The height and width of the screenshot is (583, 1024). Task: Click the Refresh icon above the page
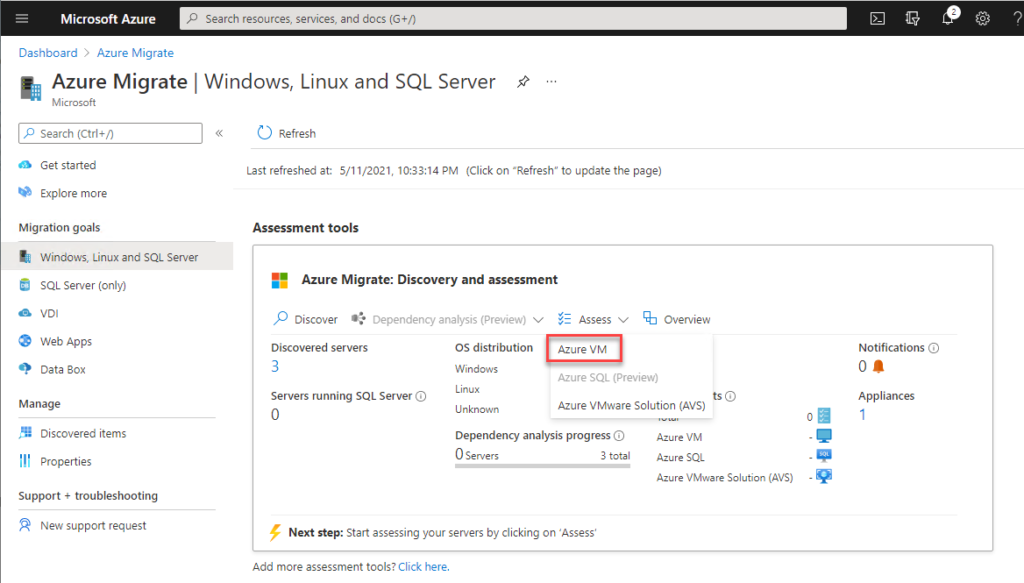coord(264,133)
